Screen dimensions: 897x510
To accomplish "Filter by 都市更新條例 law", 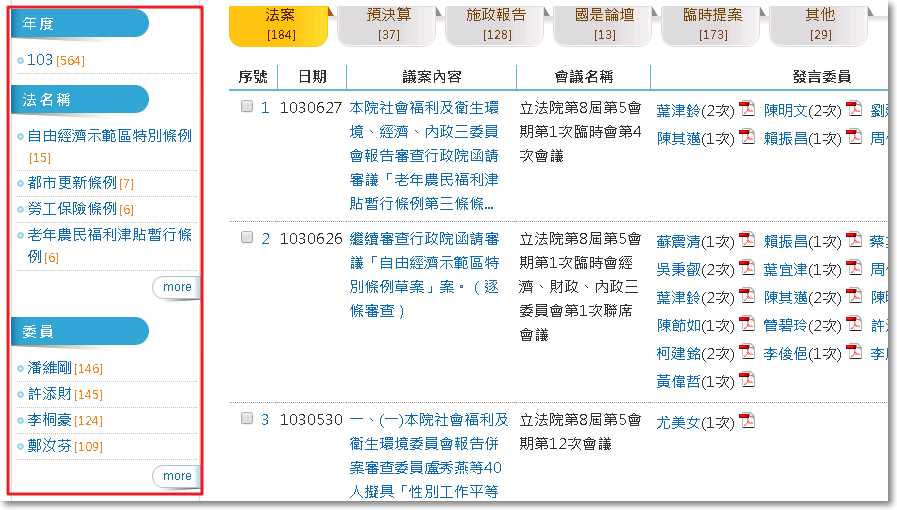I will tap(72, 183).
